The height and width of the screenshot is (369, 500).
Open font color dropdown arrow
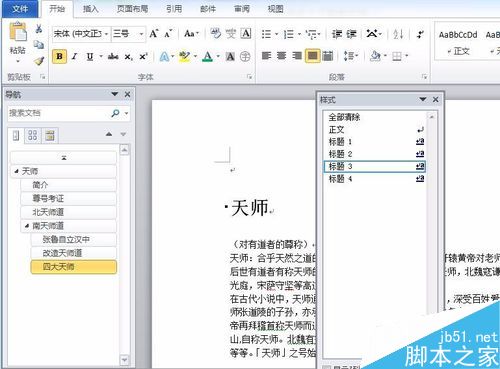point(218,56)
